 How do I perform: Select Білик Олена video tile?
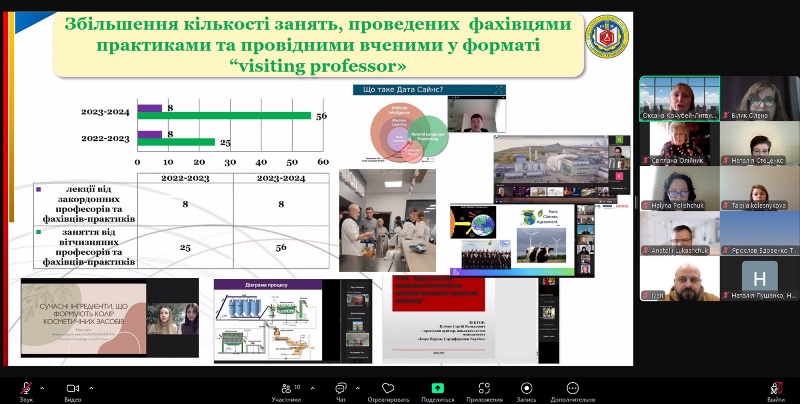760,98
